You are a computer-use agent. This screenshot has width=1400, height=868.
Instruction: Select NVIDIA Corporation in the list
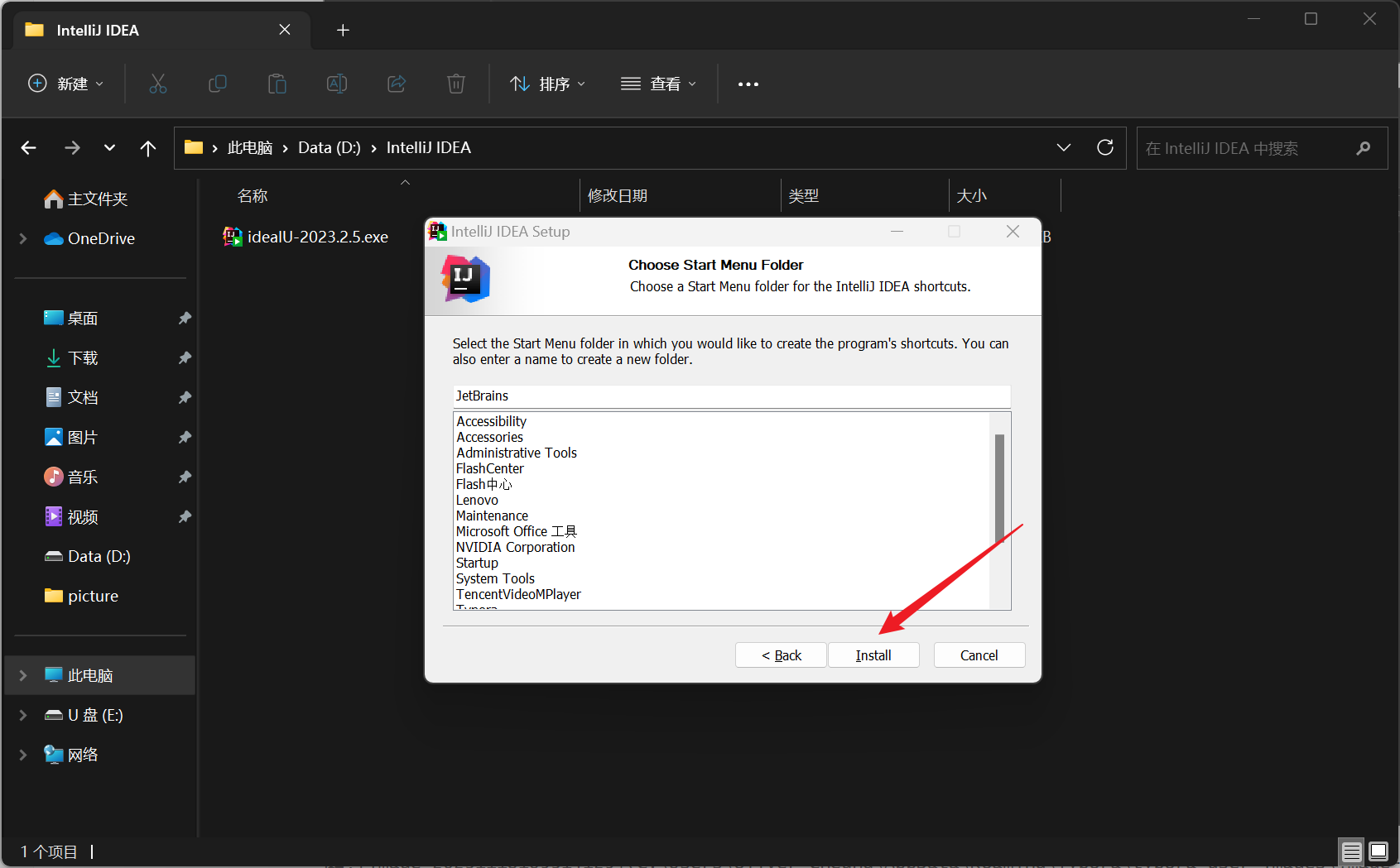[515, 547]
